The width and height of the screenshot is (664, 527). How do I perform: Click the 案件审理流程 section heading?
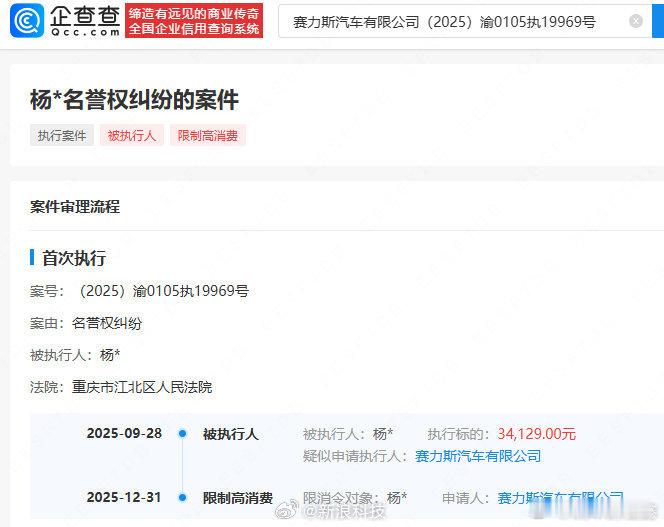pyautogui.click(x=75, y=207)
